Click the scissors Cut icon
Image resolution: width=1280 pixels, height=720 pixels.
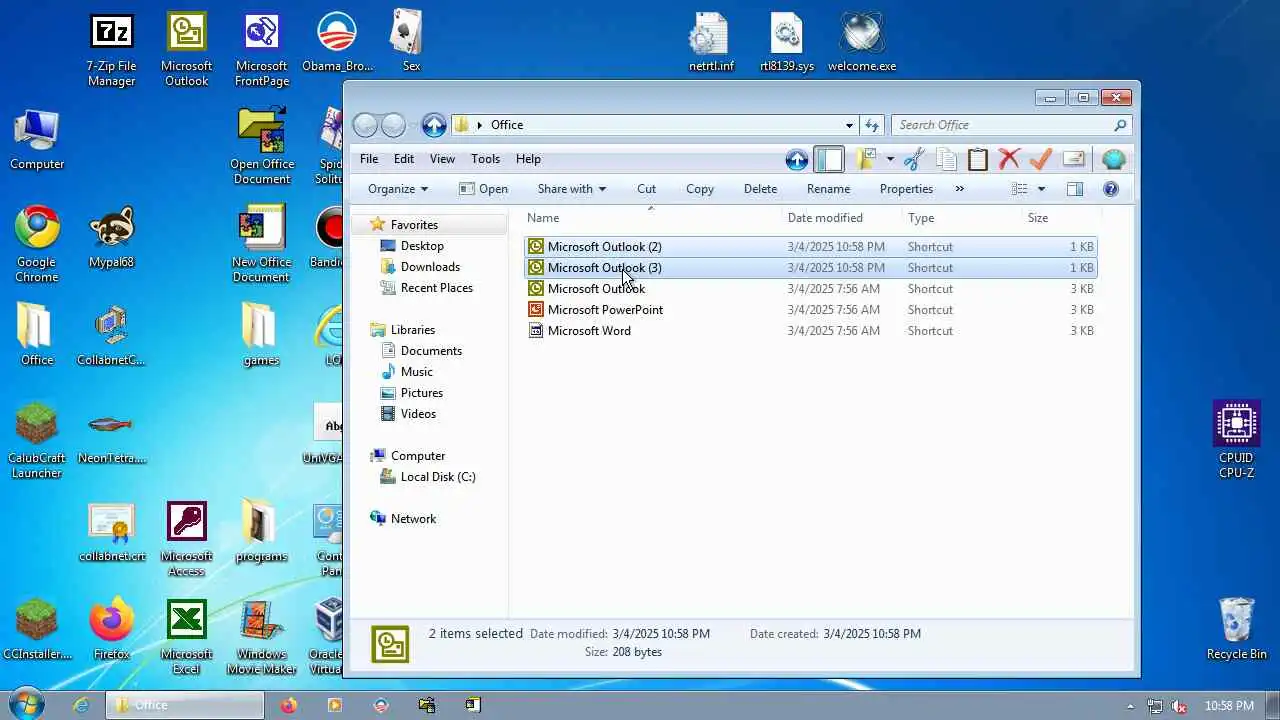pos(914,159)
